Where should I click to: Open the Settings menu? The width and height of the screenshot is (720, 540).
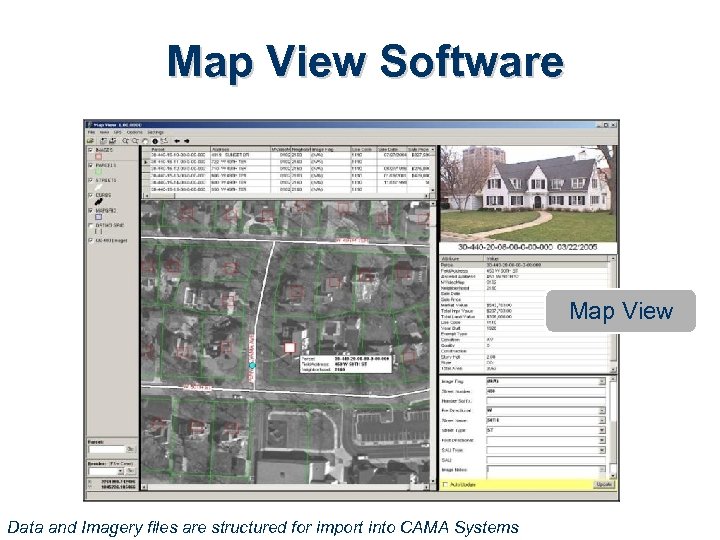click(155, 132)
